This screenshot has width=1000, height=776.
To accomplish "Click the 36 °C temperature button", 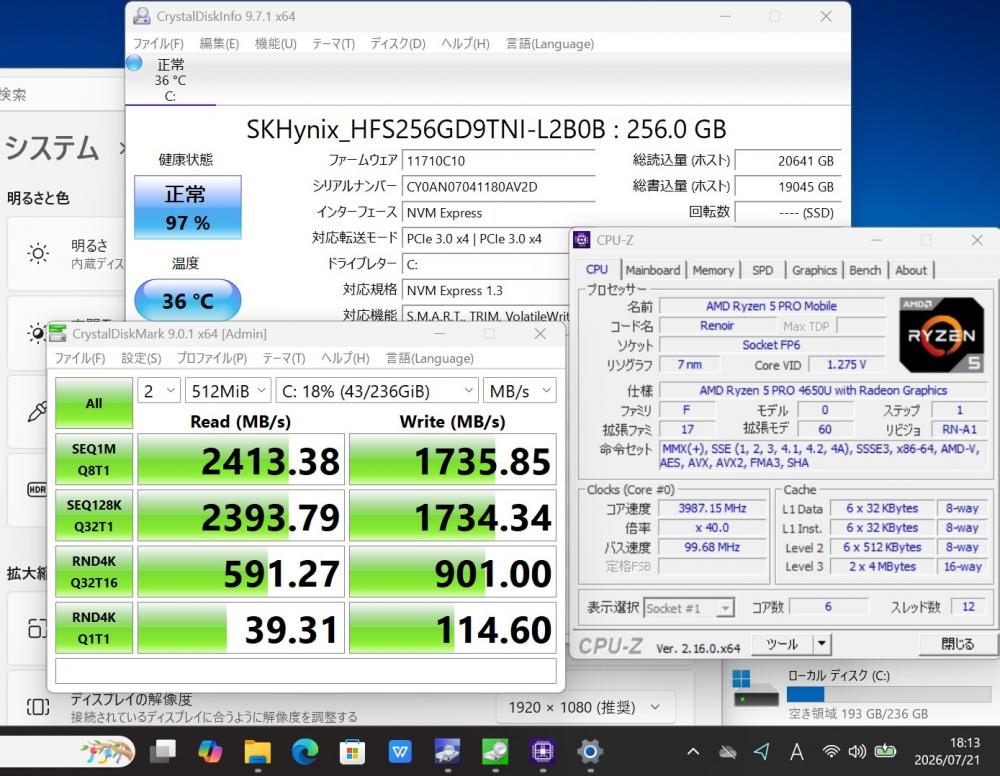I will click(188, 300).
